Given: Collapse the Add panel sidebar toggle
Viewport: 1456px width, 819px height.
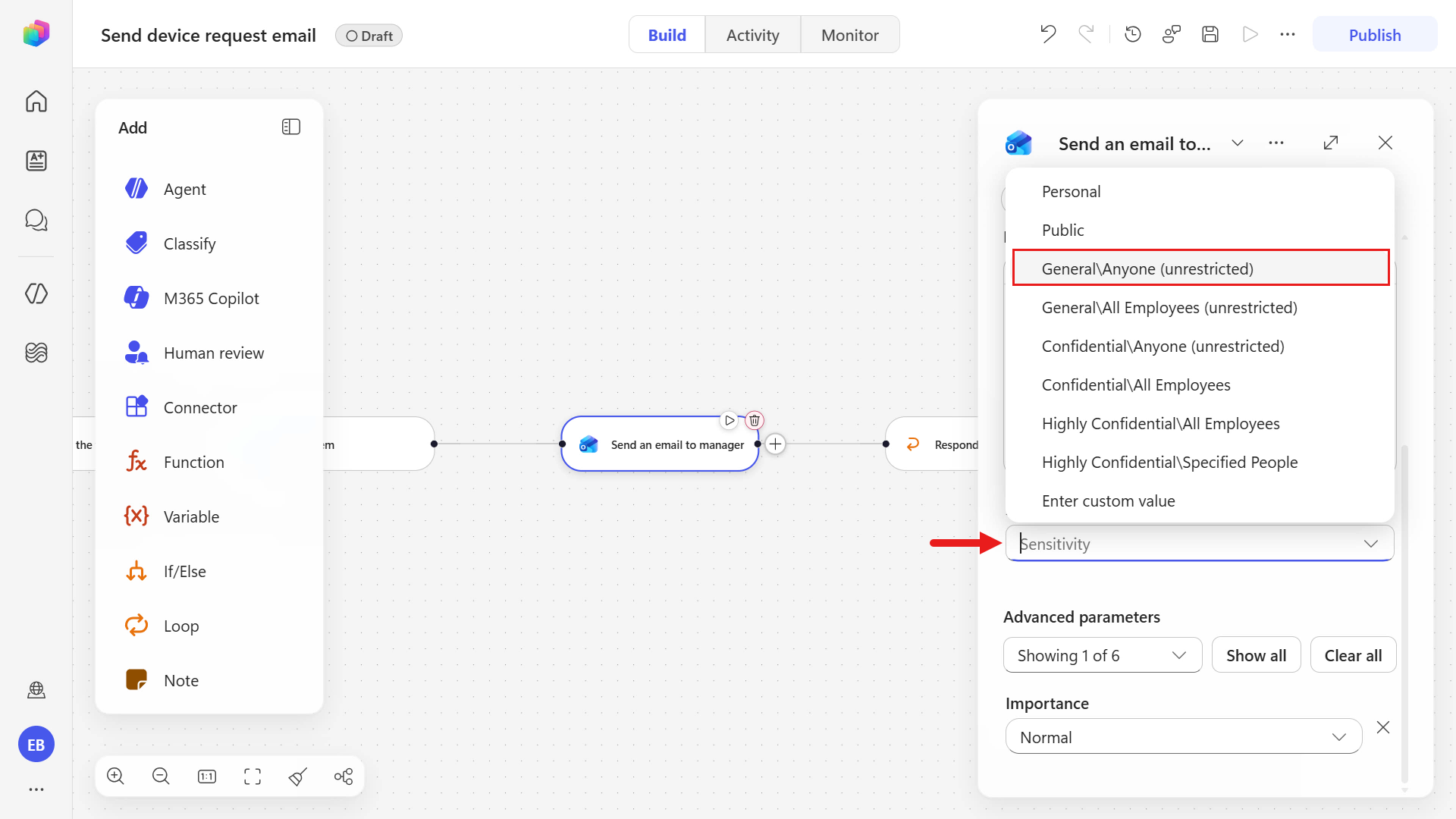Looking at the screenshot, I should point(291,127).
